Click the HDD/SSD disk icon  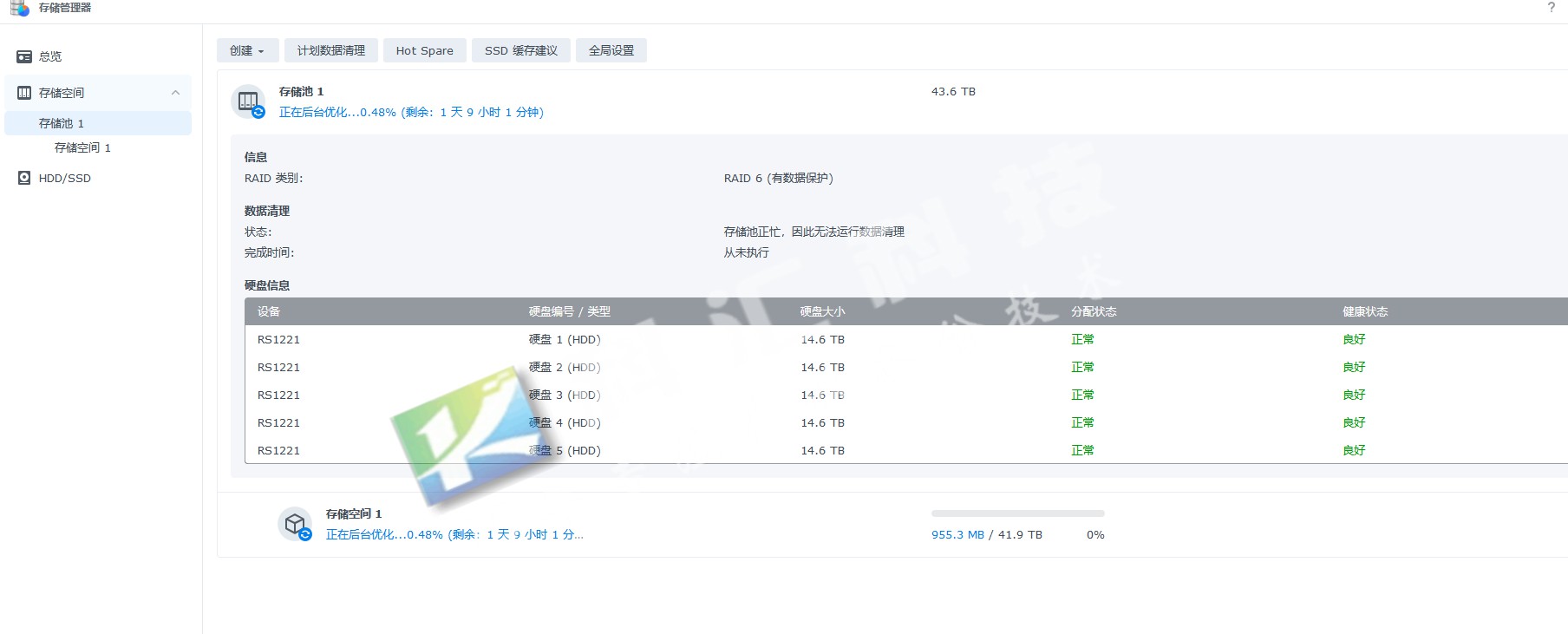tap(24, 178)
